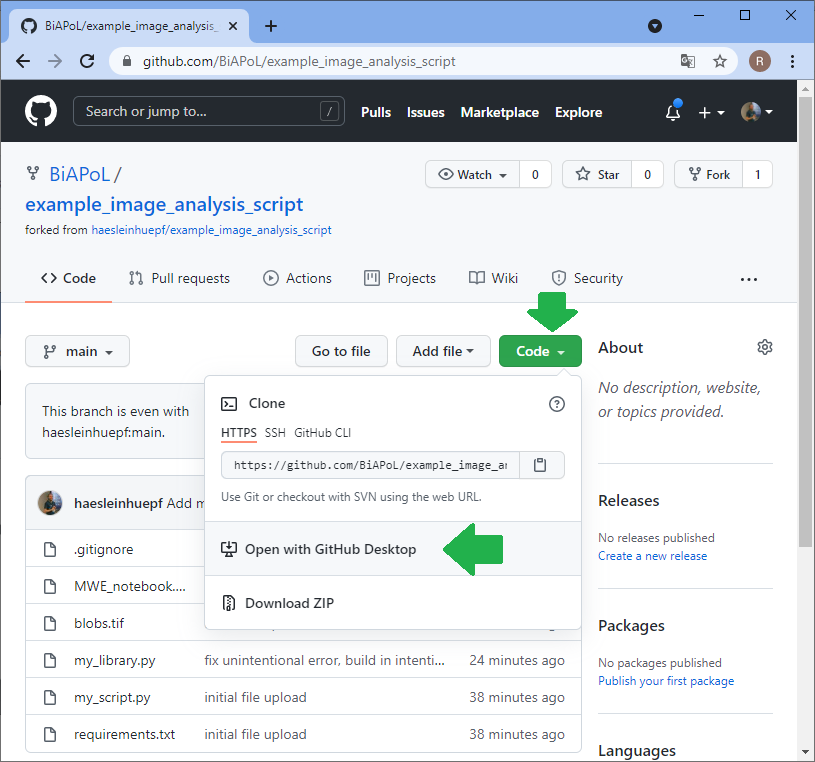The height and width of the screenshot is (762, 815).
Task: Bookmark this page with star icon
Action: point(720,61)
